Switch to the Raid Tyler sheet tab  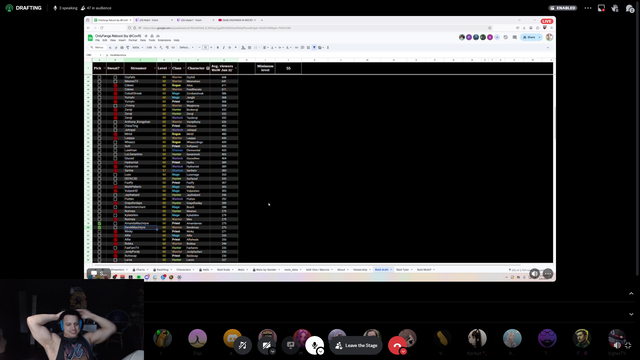402,270
